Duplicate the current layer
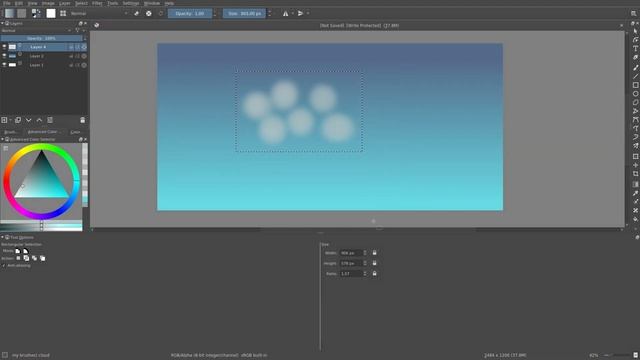The height and width of the screenshot is (360, 640). pyautogui.click(x=18, y=120)
